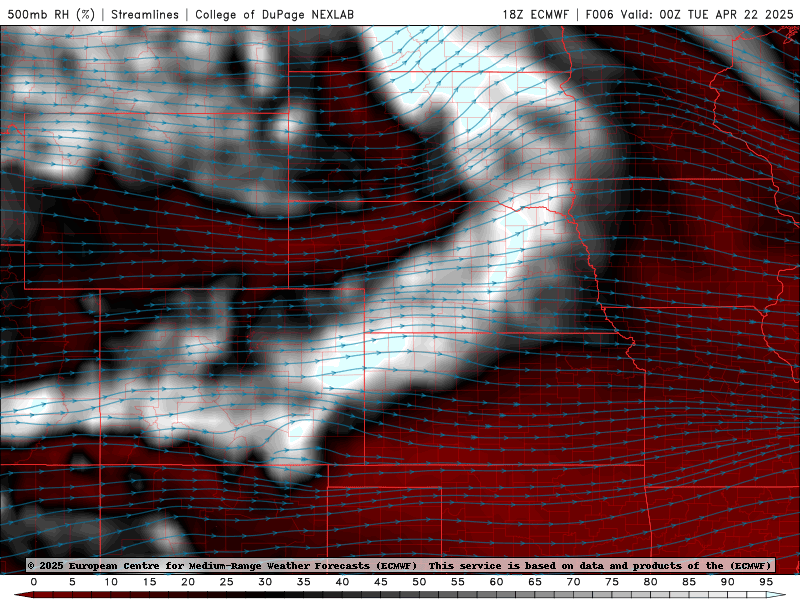Click the legend label 75
This screenshot has height=600, width=800.
[612, 582]
